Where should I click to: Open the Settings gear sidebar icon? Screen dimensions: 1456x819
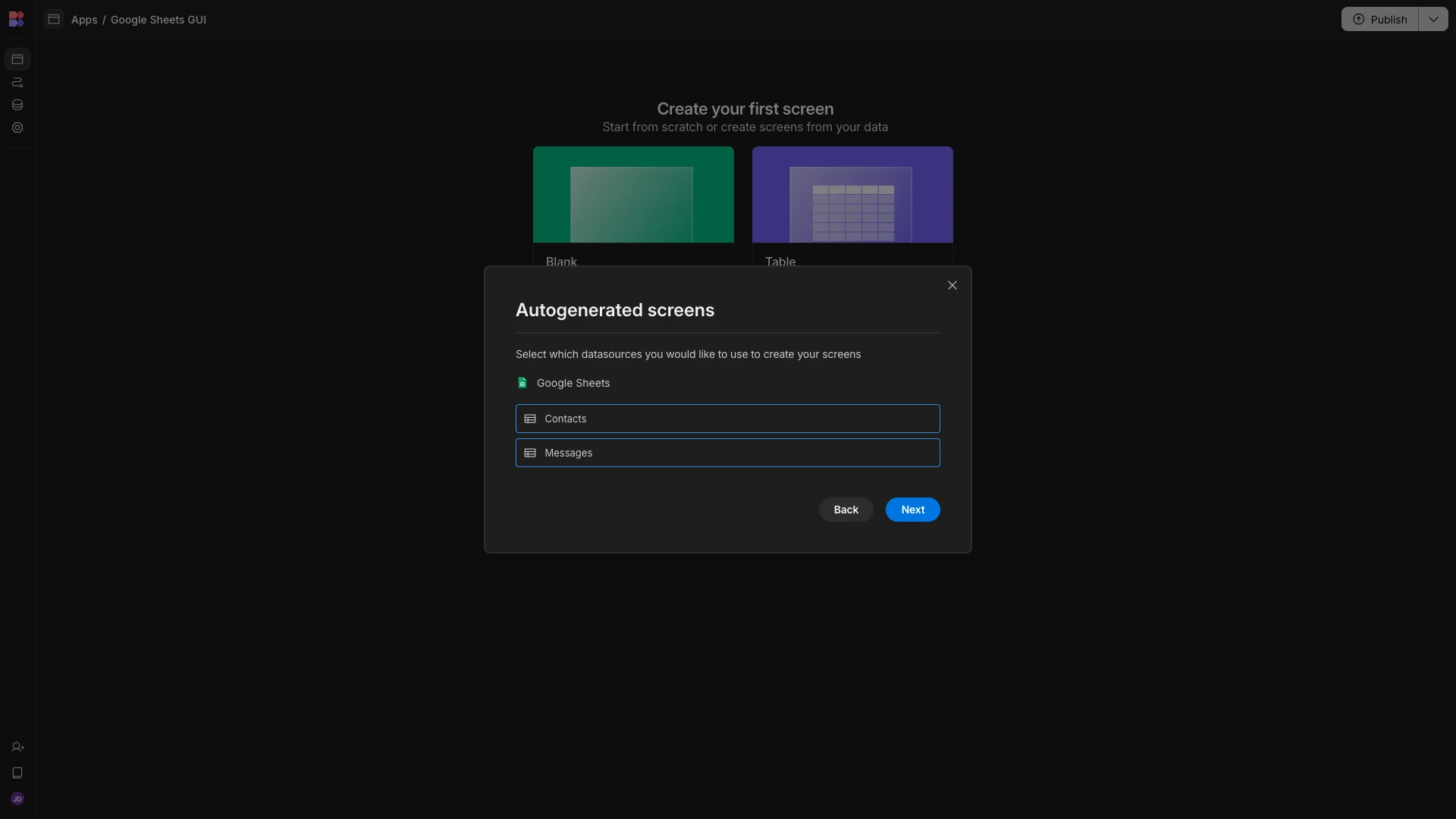point(17,127)
